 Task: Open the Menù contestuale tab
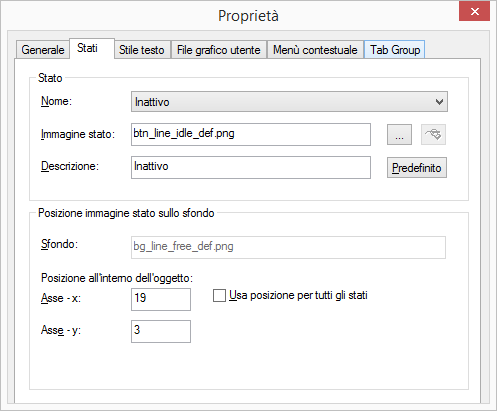click(x=315, y=50)
